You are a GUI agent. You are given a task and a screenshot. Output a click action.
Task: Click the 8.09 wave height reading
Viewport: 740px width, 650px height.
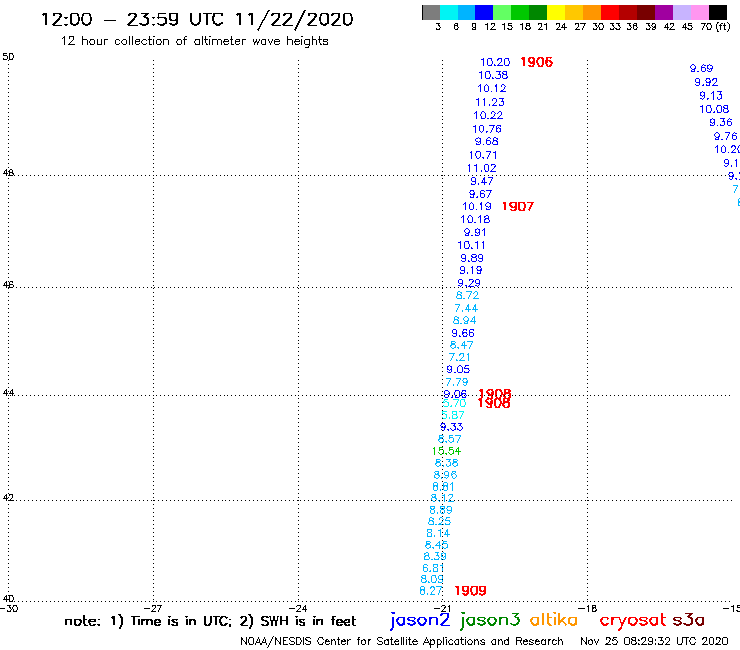(x=432, y=579)
